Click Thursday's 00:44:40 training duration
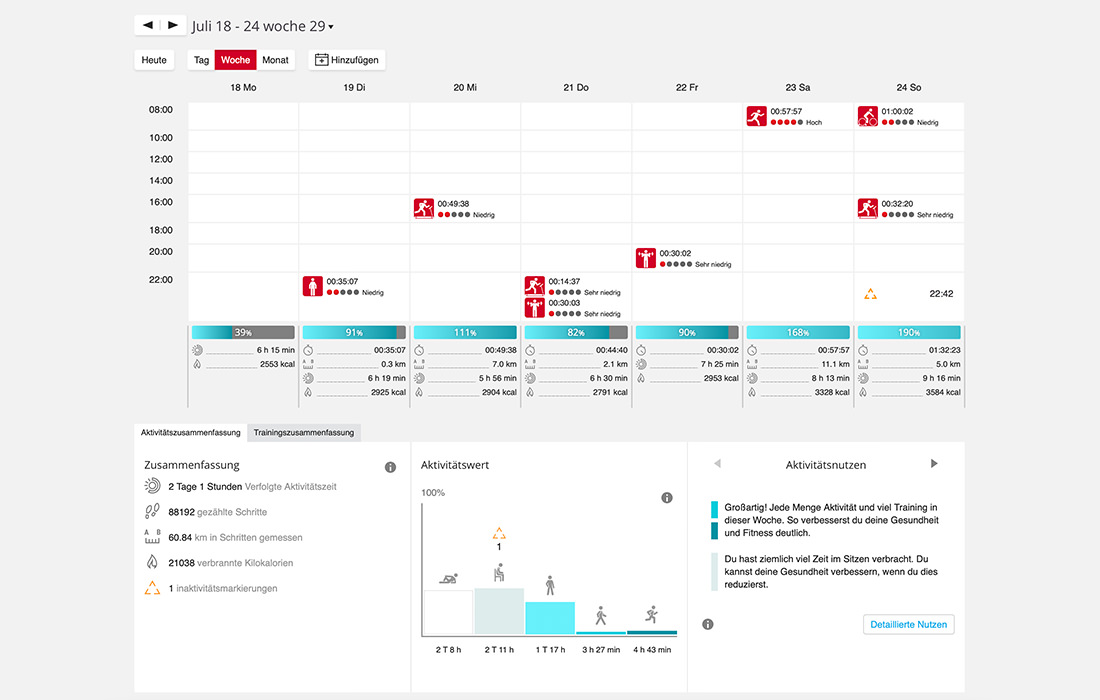Image resolution: width=1100 pixels, height=700 pixels. coord(612,350)
